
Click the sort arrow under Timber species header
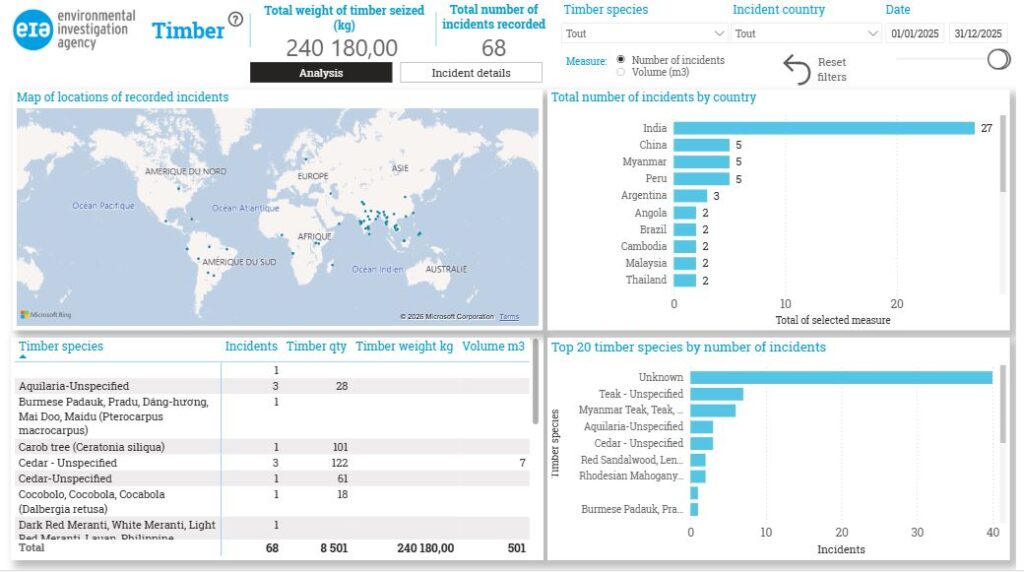pos(23,357)
